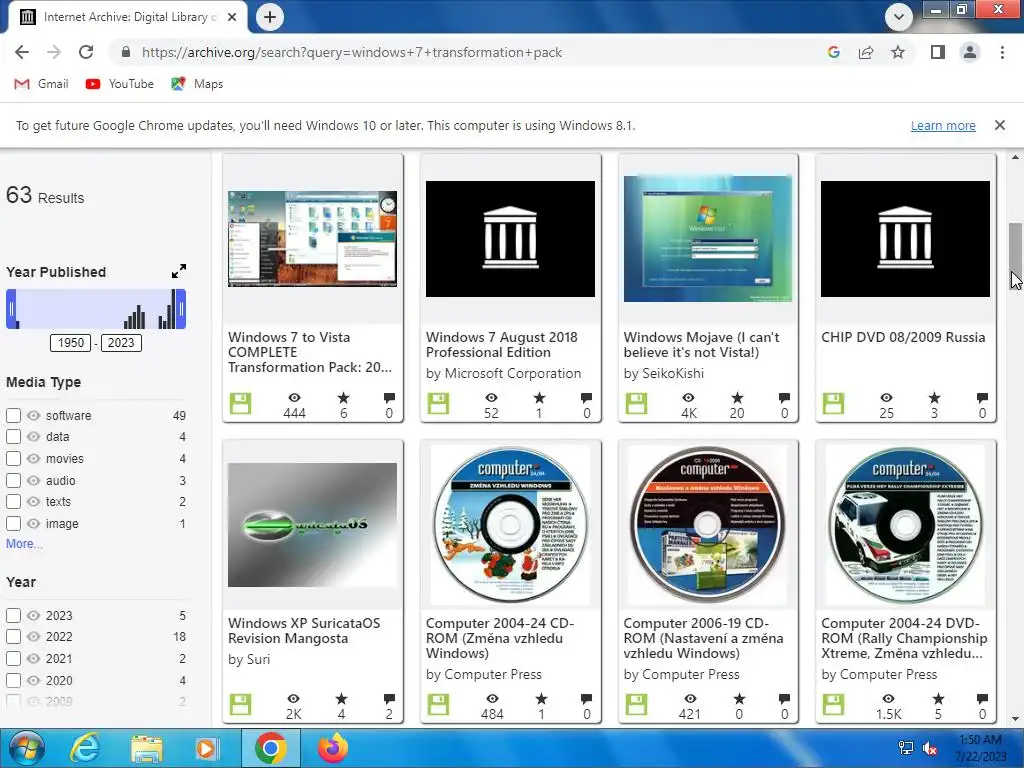The image size is (1024, 768).
Task: Click the left handle of year range slider
Action: pos(11,309)
